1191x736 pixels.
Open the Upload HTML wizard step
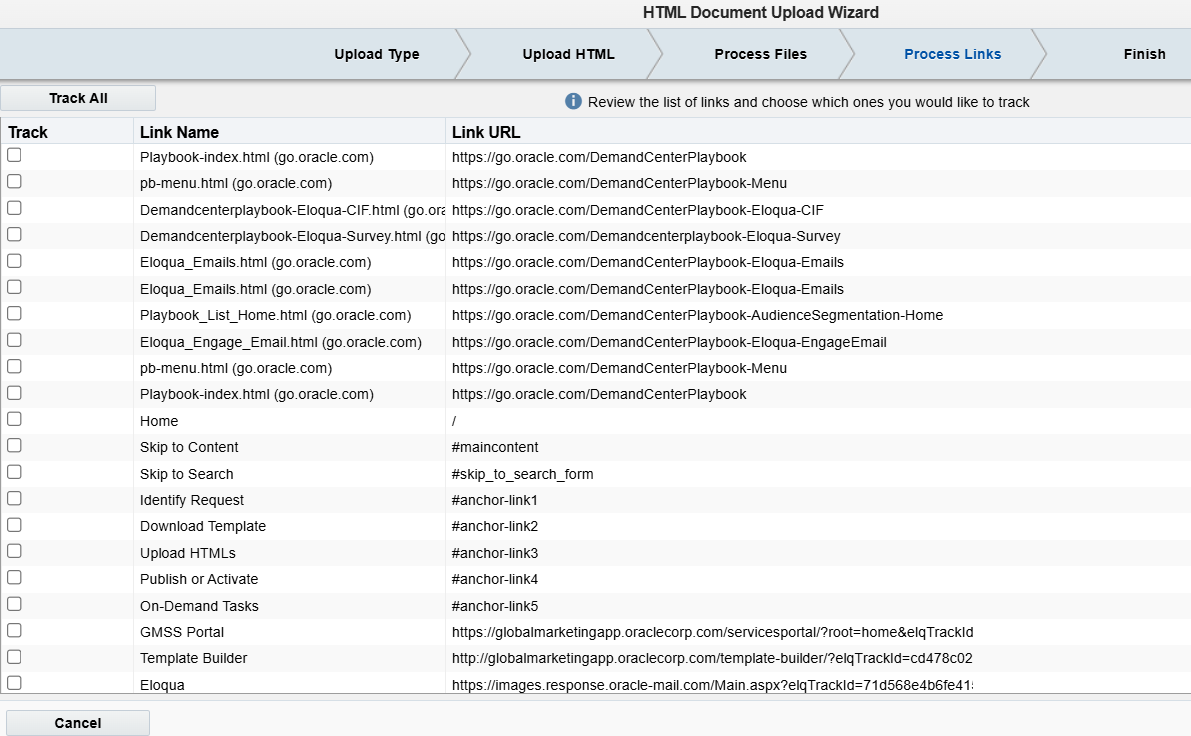pyautogui.click(x=568, y=54)
